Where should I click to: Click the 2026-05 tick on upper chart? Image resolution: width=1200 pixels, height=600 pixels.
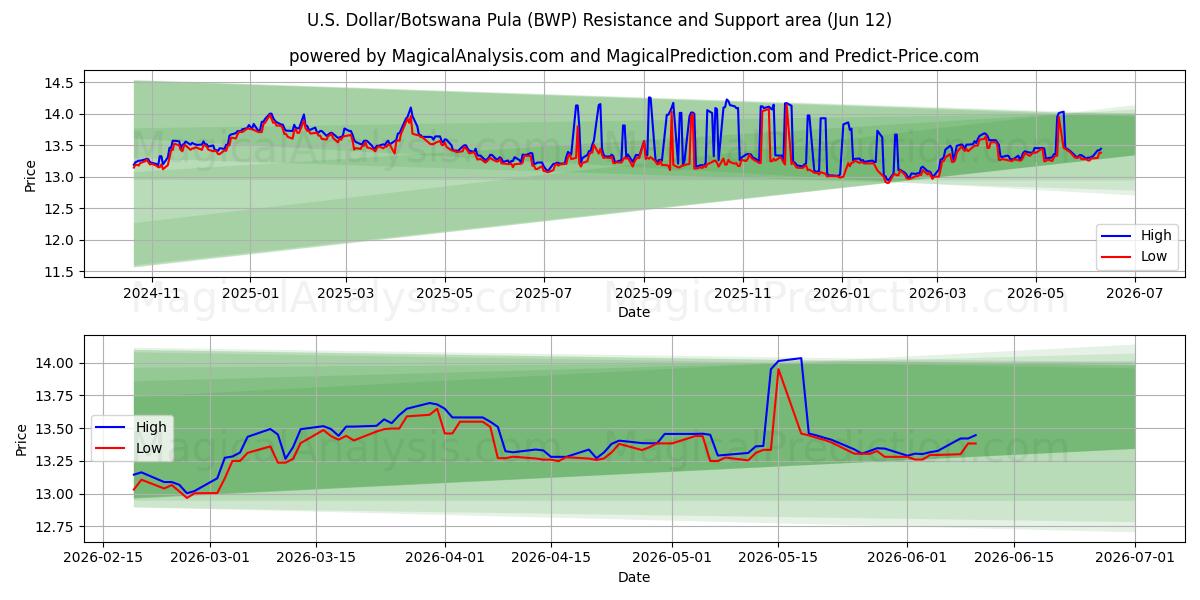point(1035,293)
